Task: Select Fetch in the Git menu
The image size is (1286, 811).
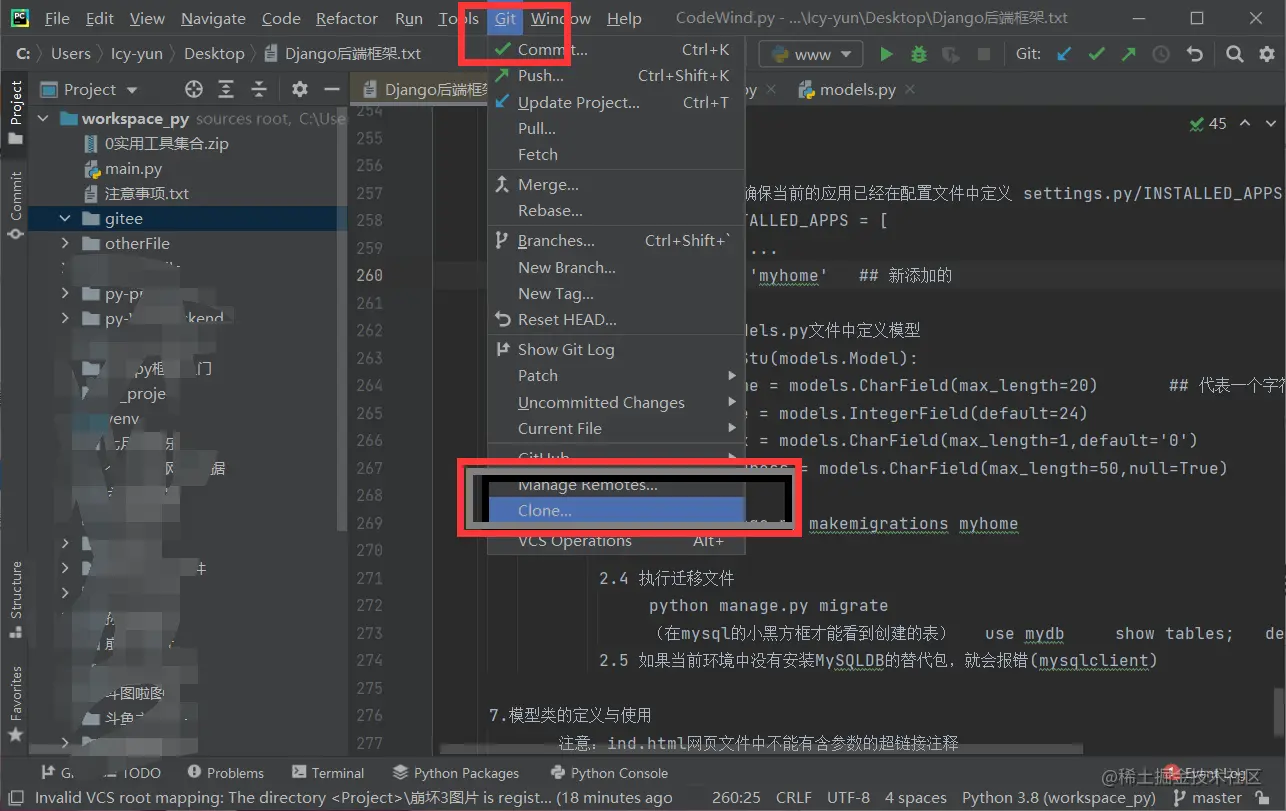Action: [x=616, y=154]
